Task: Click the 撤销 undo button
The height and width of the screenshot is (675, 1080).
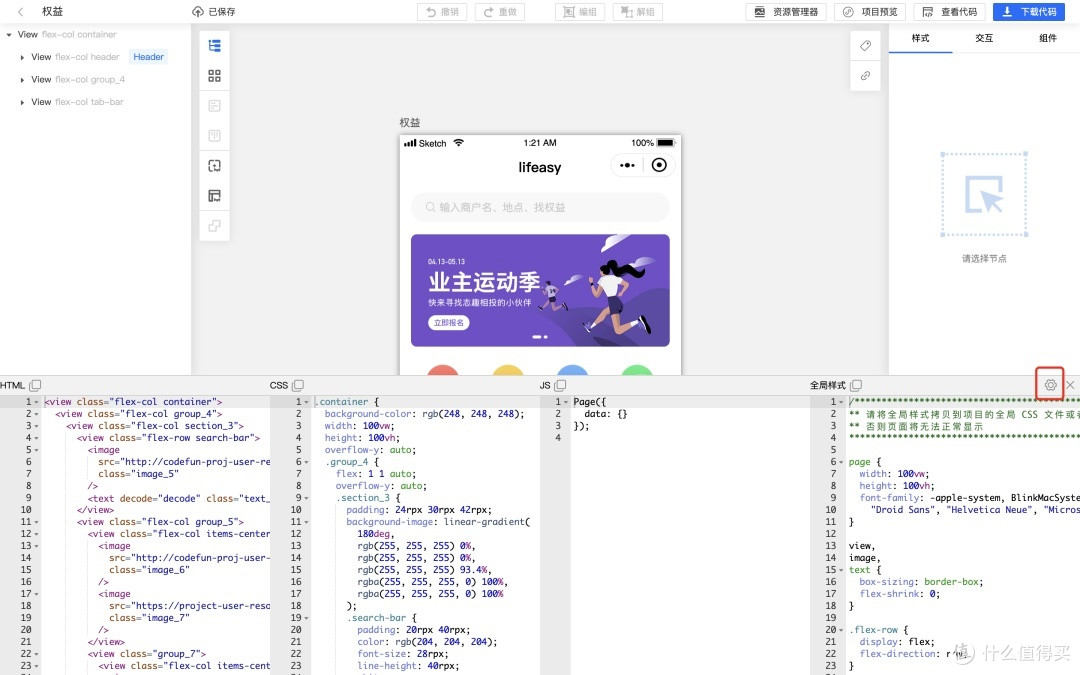Action: 442,12
